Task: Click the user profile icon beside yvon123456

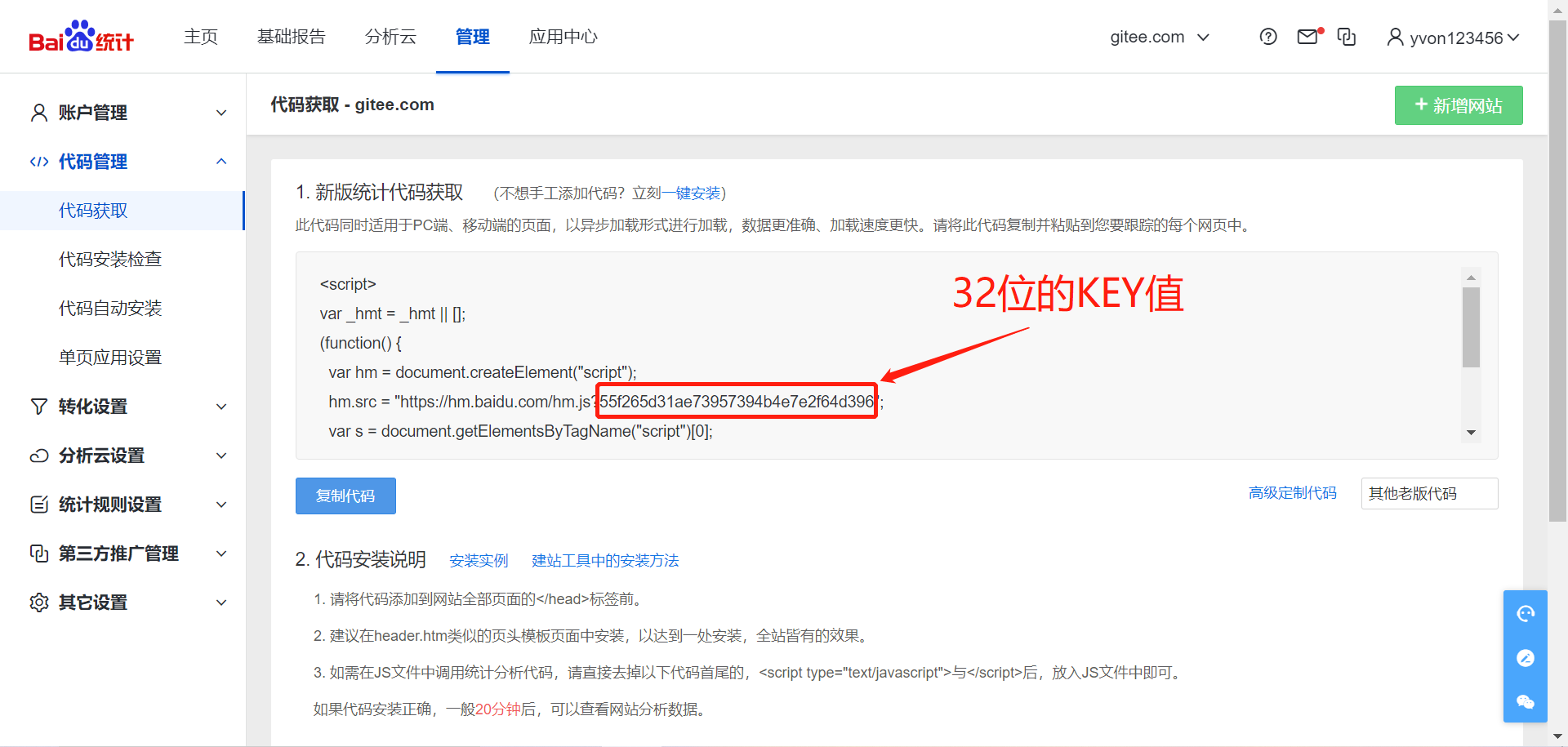Action: pos(1395,37)
